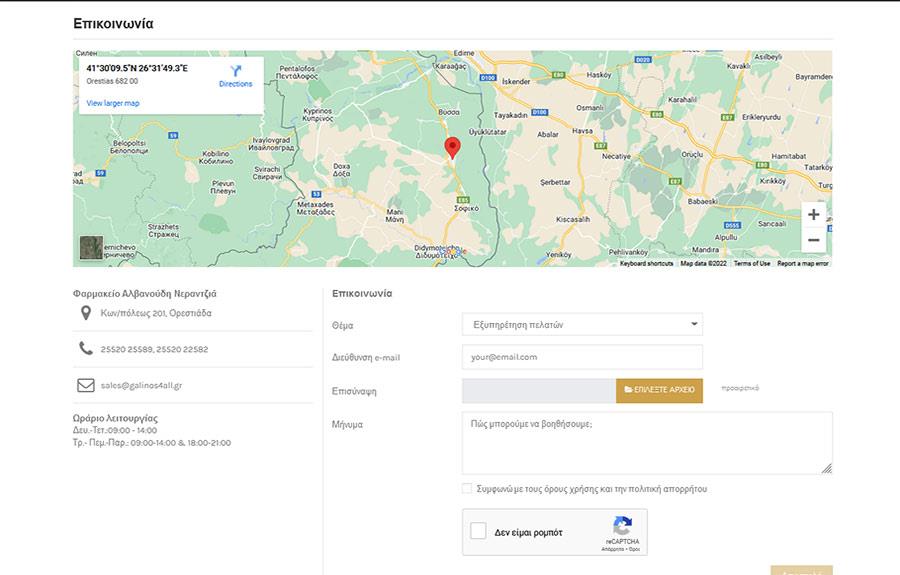Click the phone handset icon
The width and height of the screenshot is (900, 575).
pos(86,348)
